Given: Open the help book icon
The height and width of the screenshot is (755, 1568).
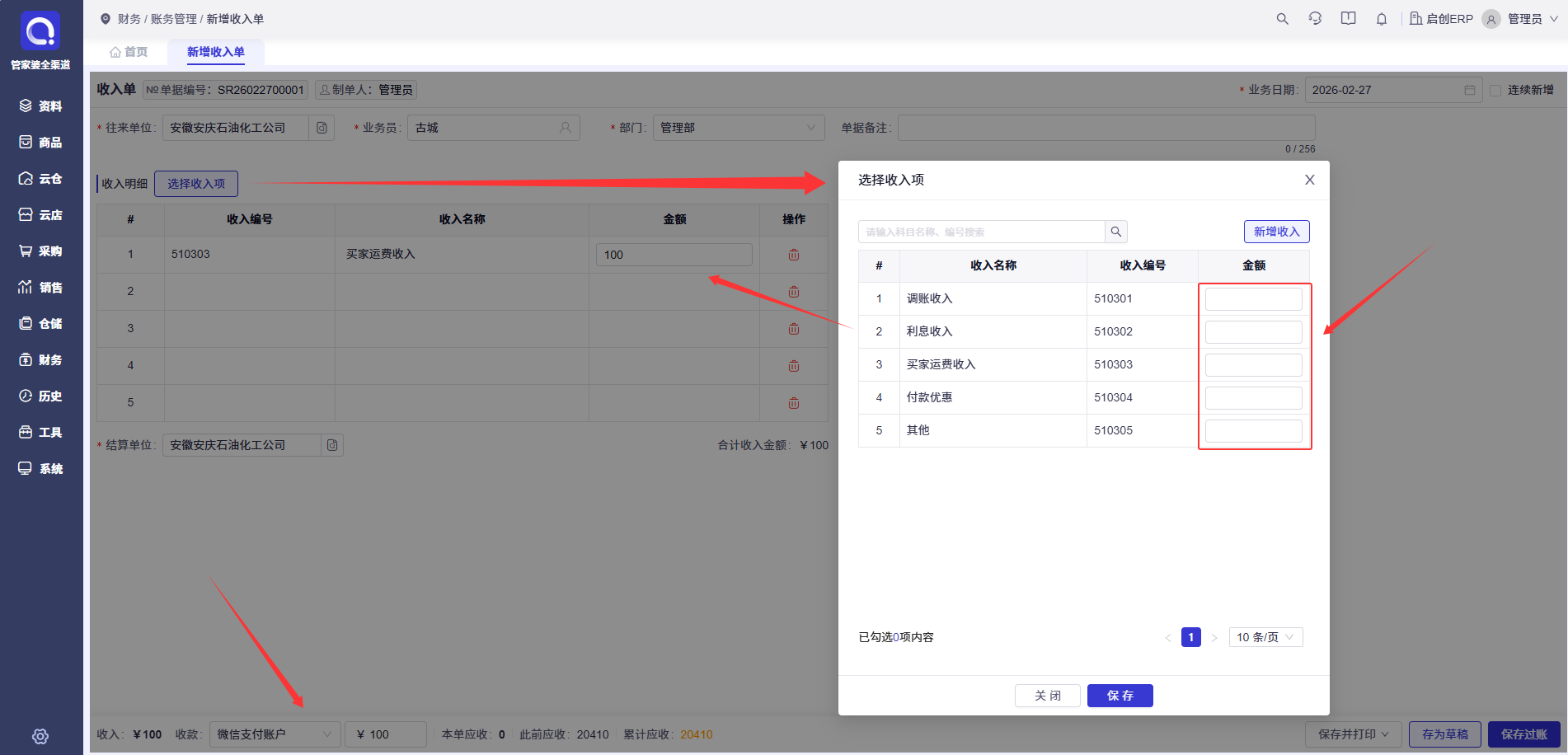Looking at the screenshot, I should pos(1349,19).
